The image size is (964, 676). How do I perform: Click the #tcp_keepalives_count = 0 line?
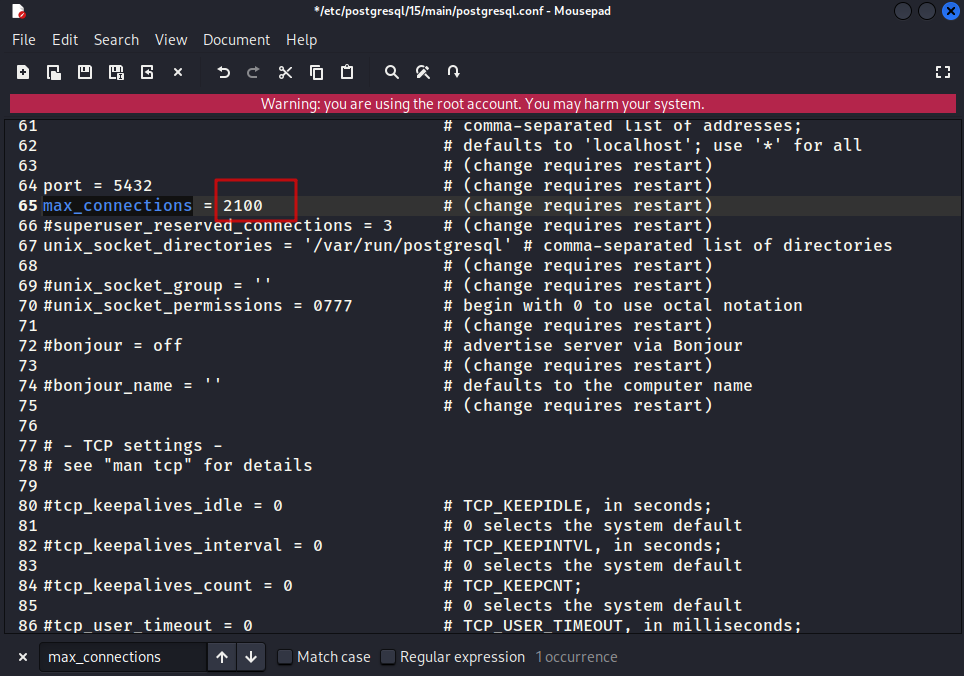168,586
